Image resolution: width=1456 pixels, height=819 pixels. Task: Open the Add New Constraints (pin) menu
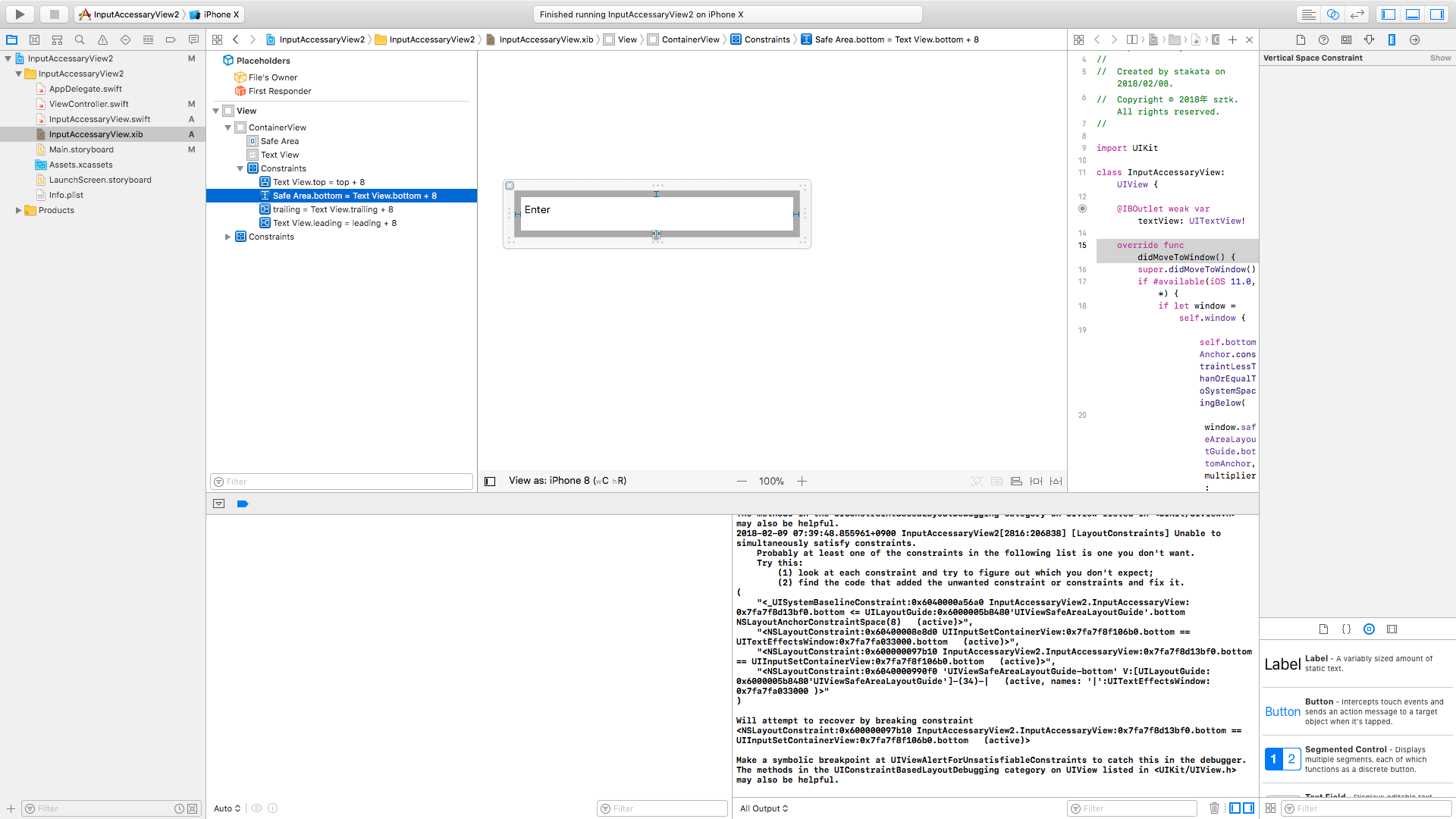(x=1036, y=481)
